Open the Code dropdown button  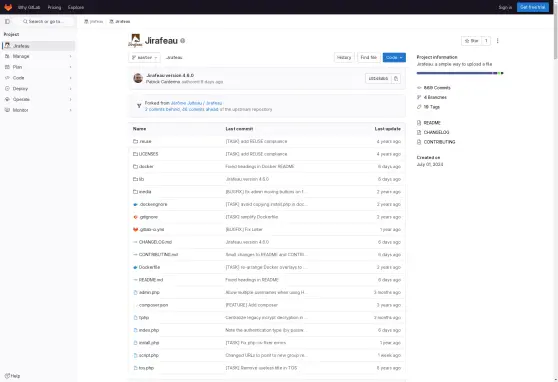(394, 57)
